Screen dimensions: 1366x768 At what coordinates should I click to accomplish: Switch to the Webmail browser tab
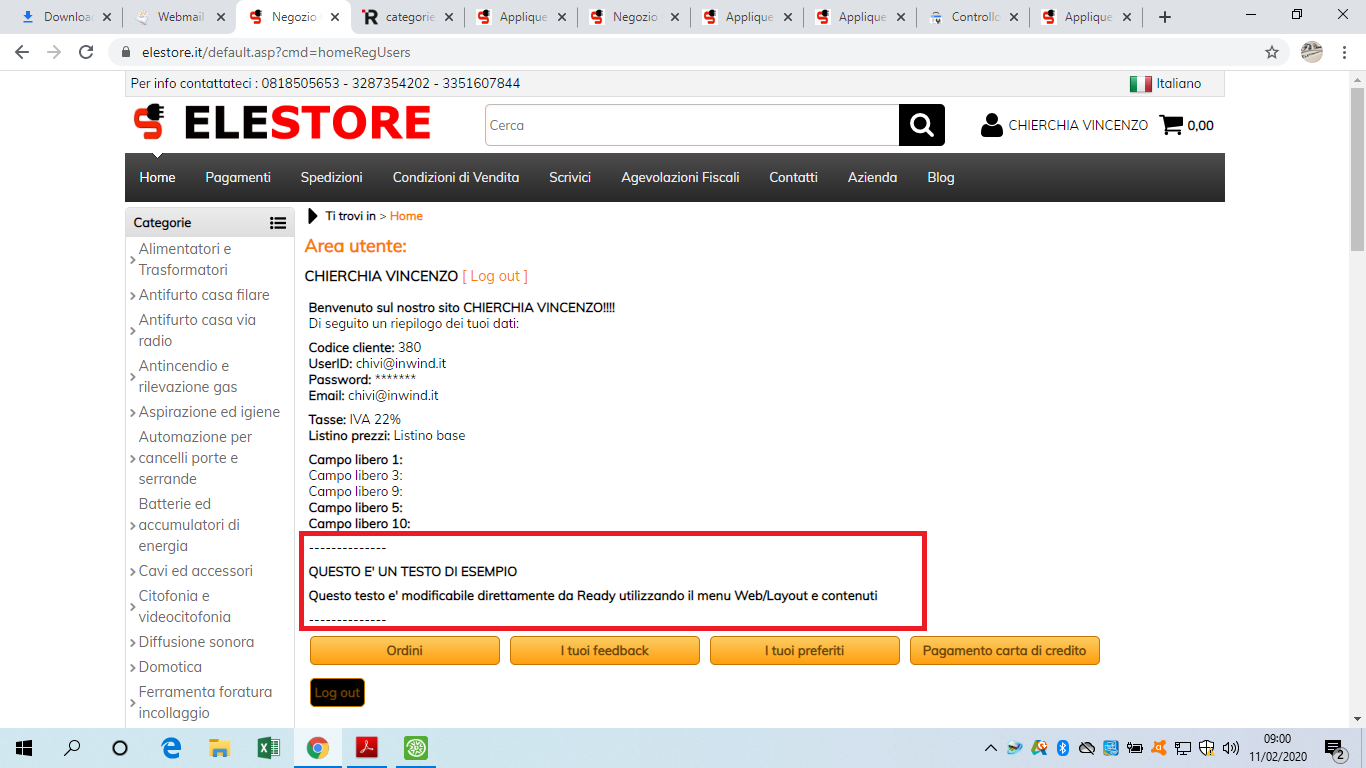(x=180, y=17)
